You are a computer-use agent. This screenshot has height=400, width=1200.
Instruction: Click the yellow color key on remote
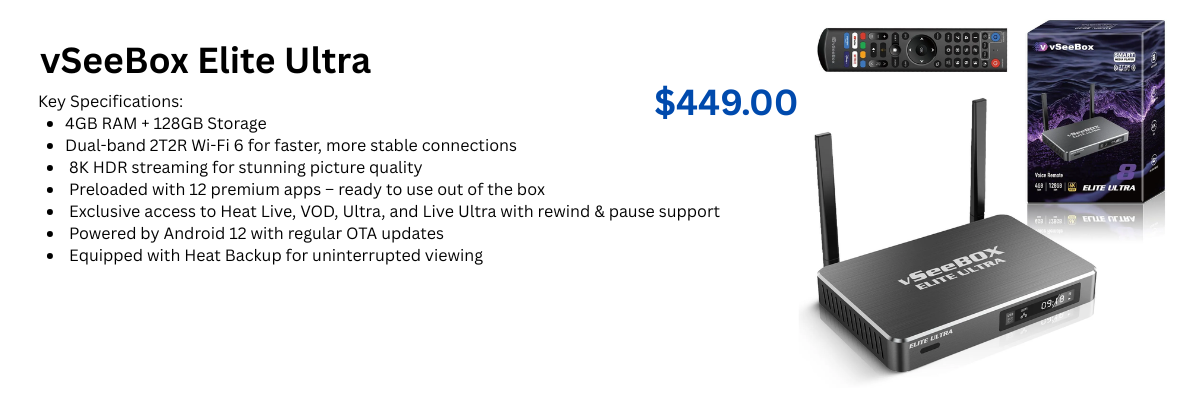click(x=863, y=54)
